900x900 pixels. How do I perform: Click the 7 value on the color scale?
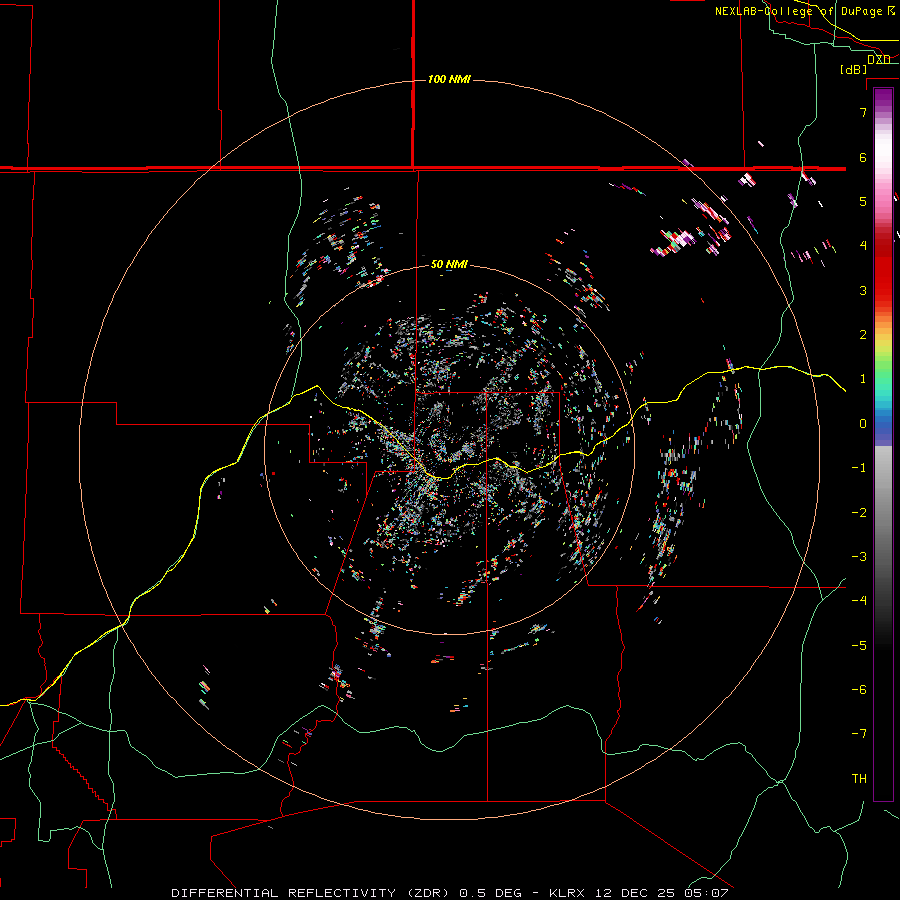863,112
